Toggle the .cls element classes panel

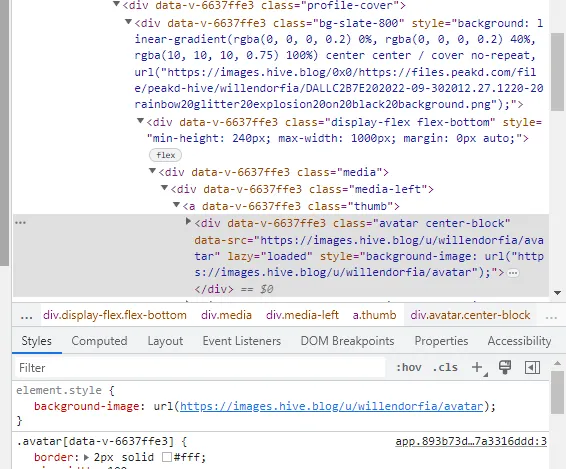click(x=445, y=368)
